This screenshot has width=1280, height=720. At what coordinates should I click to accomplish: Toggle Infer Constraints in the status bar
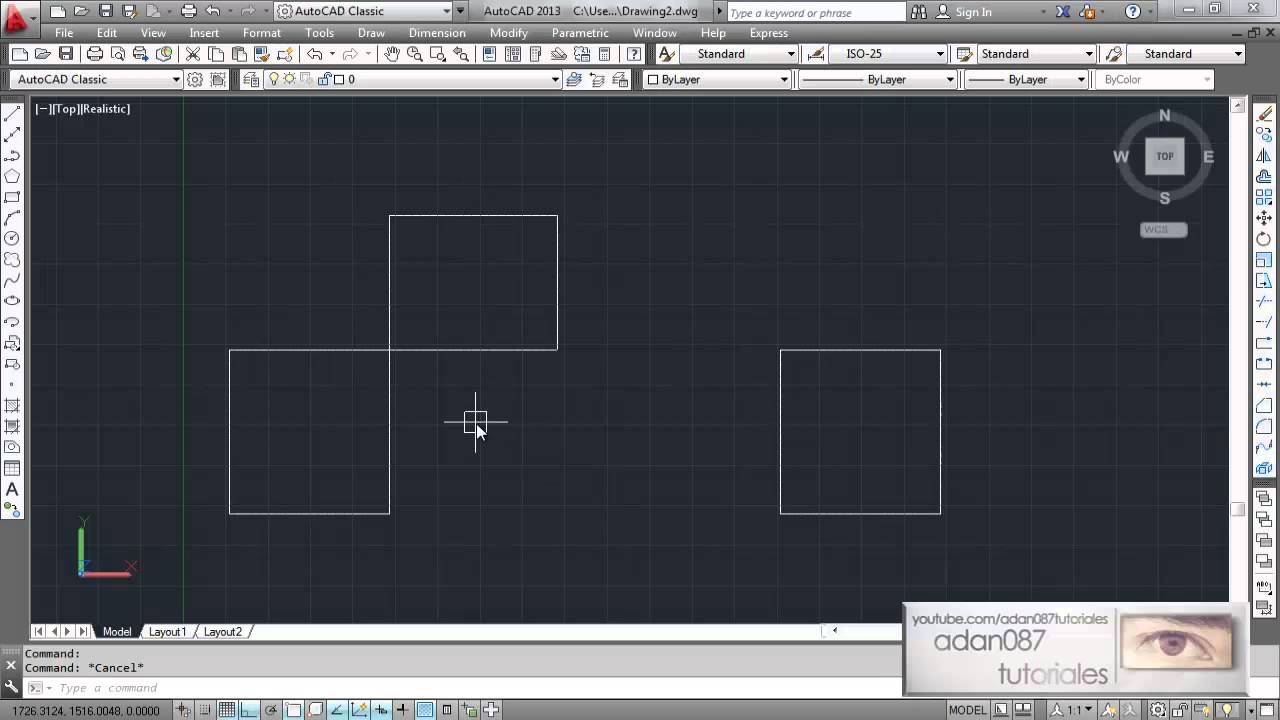(x=183, y=710)
